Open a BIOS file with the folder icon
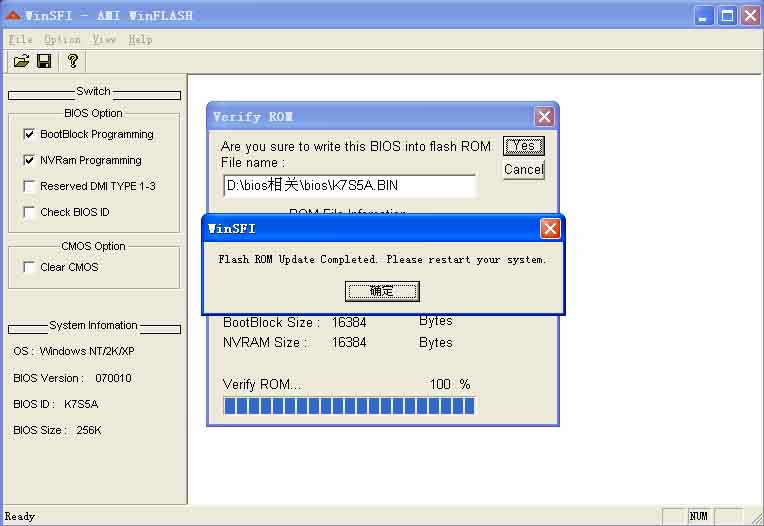764x526 pixels. click(x=21, y=61)
